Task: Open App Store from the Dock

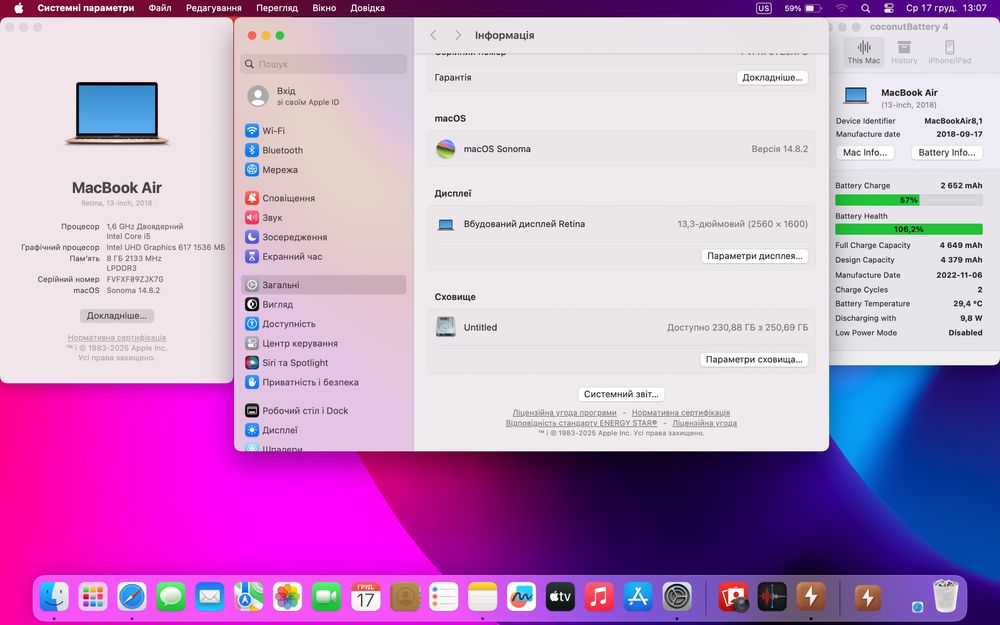Action: [638, 598]
